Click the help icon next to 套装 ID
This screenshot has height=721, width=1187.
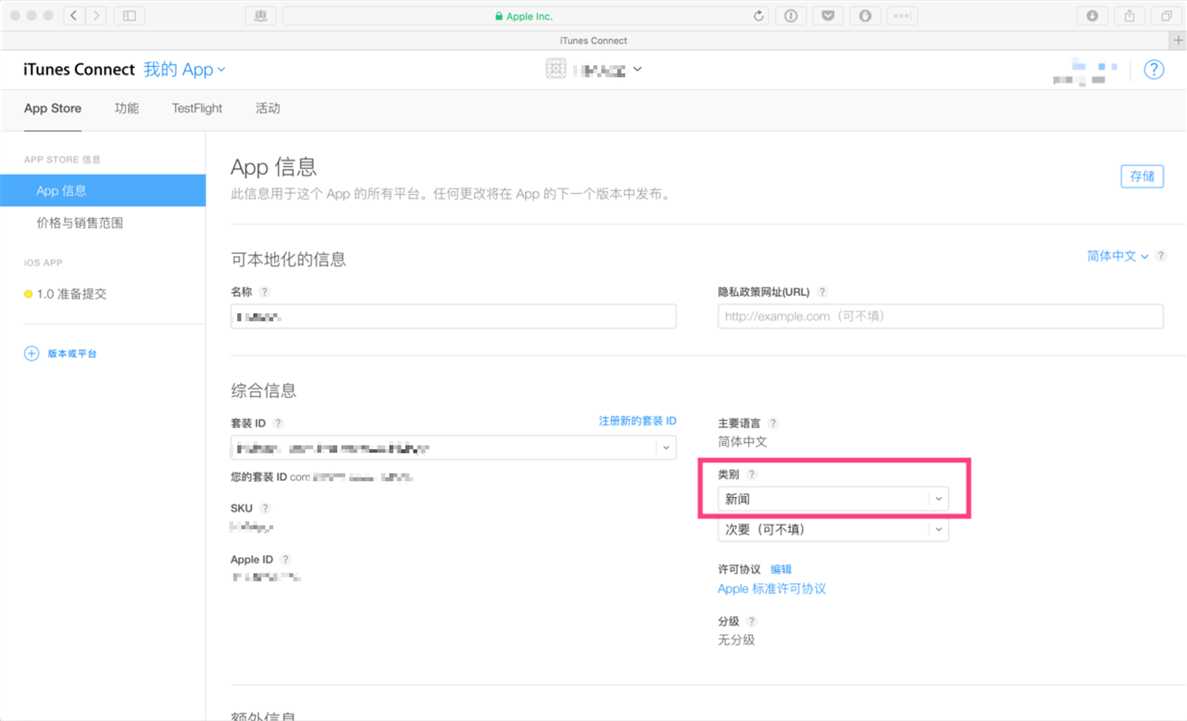coord(278,423)
